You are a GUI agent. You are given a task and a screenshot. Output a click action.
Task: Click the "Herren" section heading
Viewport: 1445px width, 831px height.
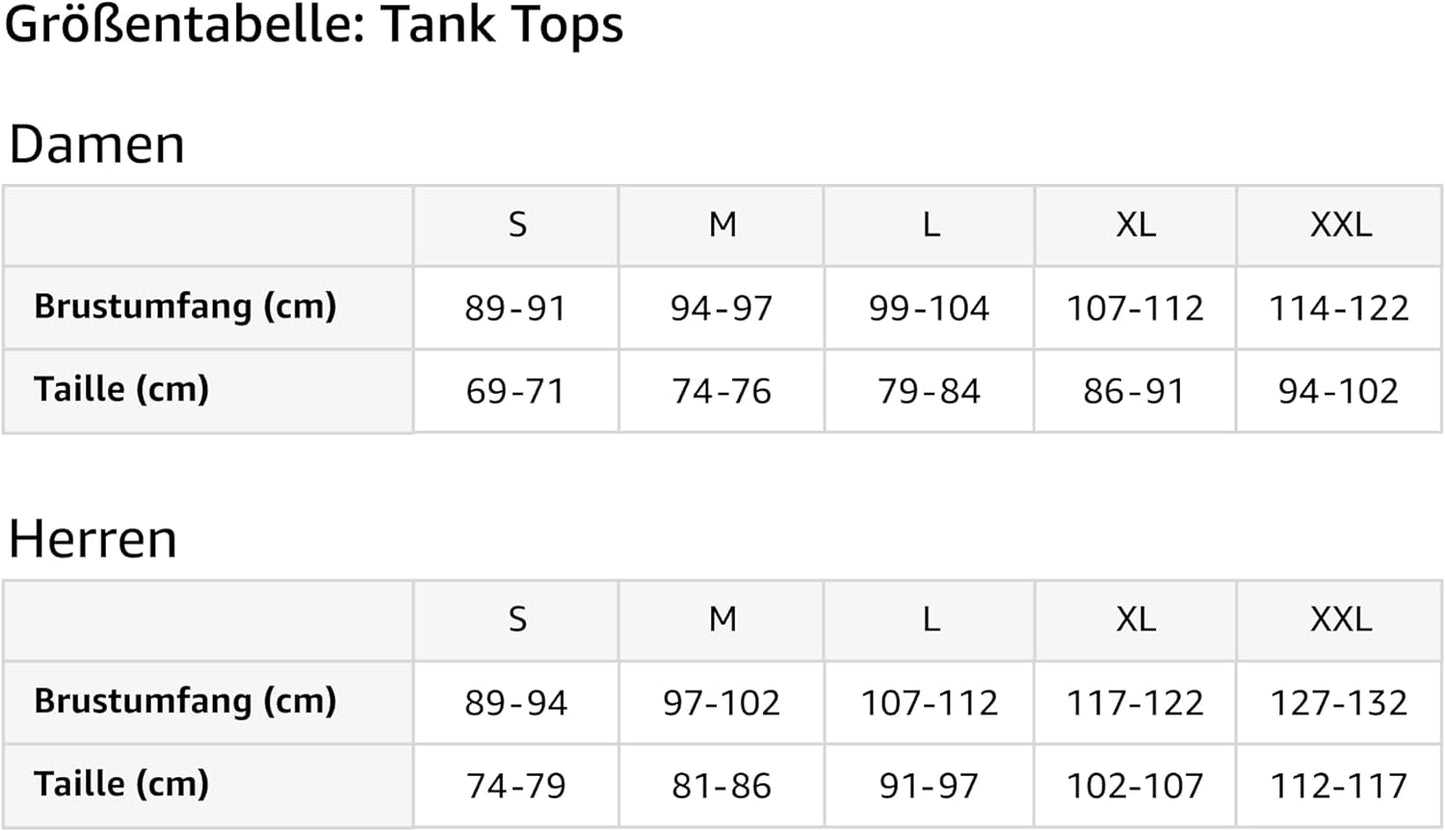pyautogui.click(x=92, y=539)
